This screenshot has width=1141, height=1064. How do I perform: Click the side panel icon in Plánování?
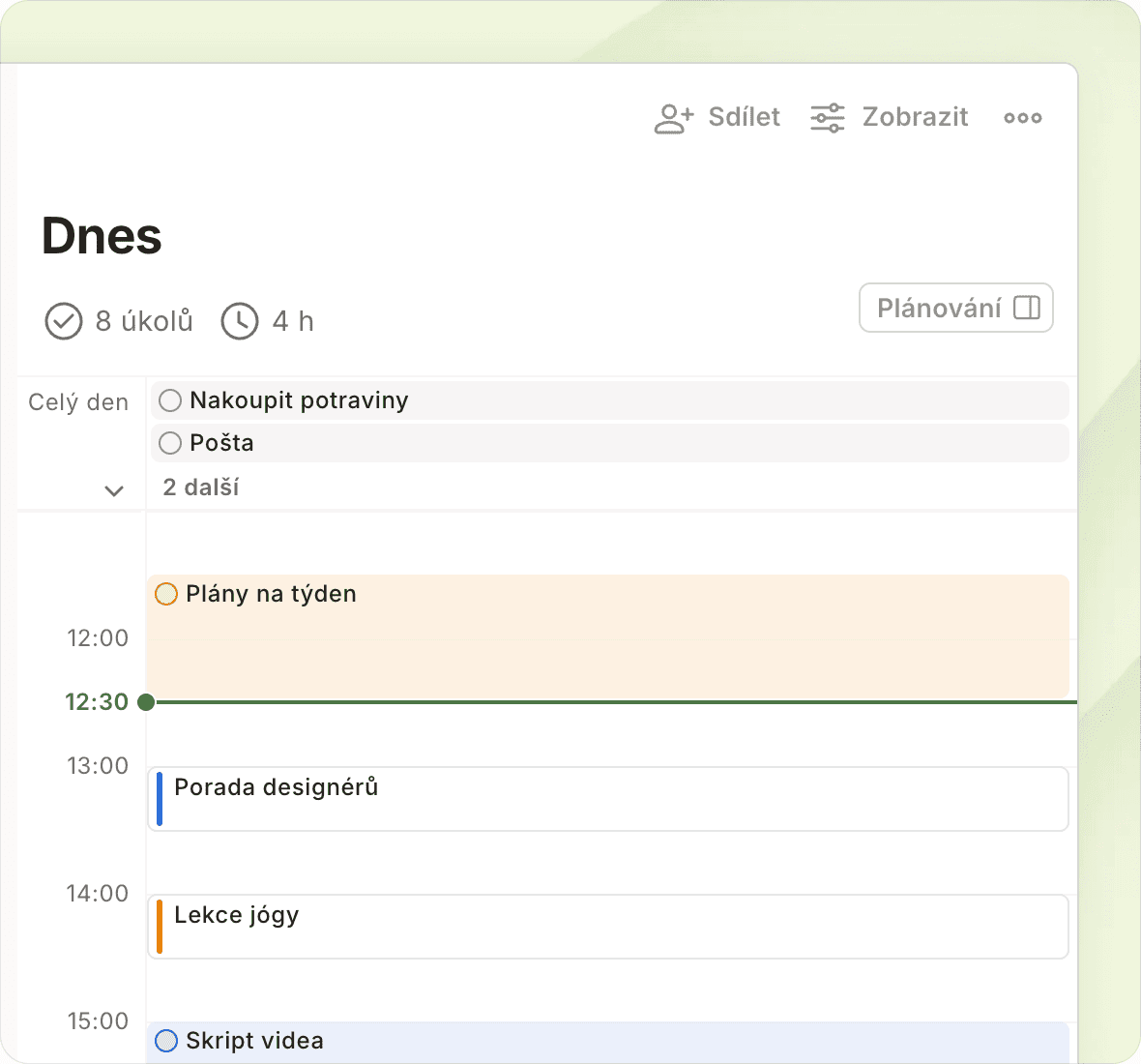click(1027, 308)
